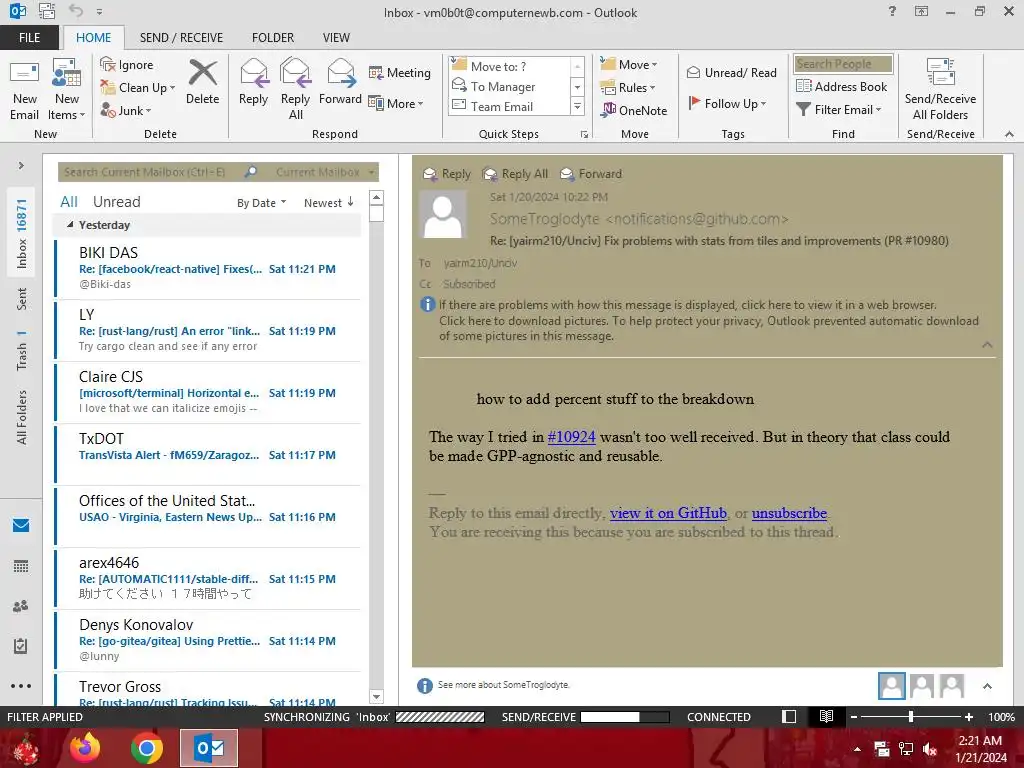Show All messages filter
This screenshot has width=1024, height=768.
pyautogui.click(x=69, y=202)
